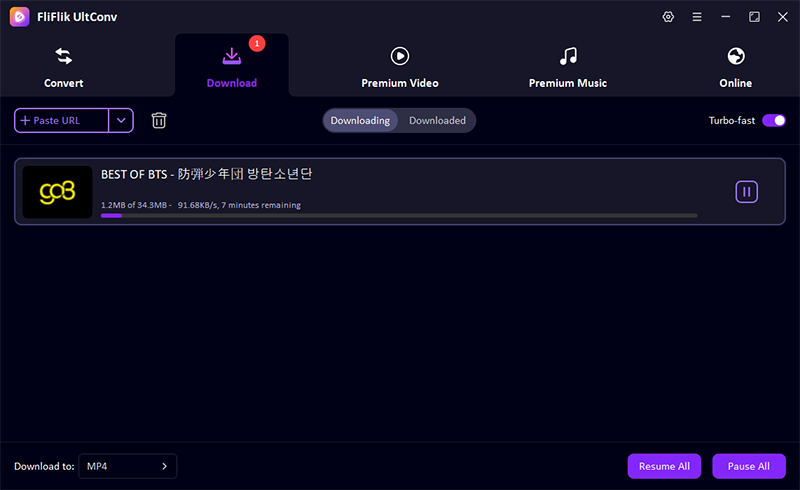Click the red download count badge
Screen dimensions: 800x490
(257, 43)
